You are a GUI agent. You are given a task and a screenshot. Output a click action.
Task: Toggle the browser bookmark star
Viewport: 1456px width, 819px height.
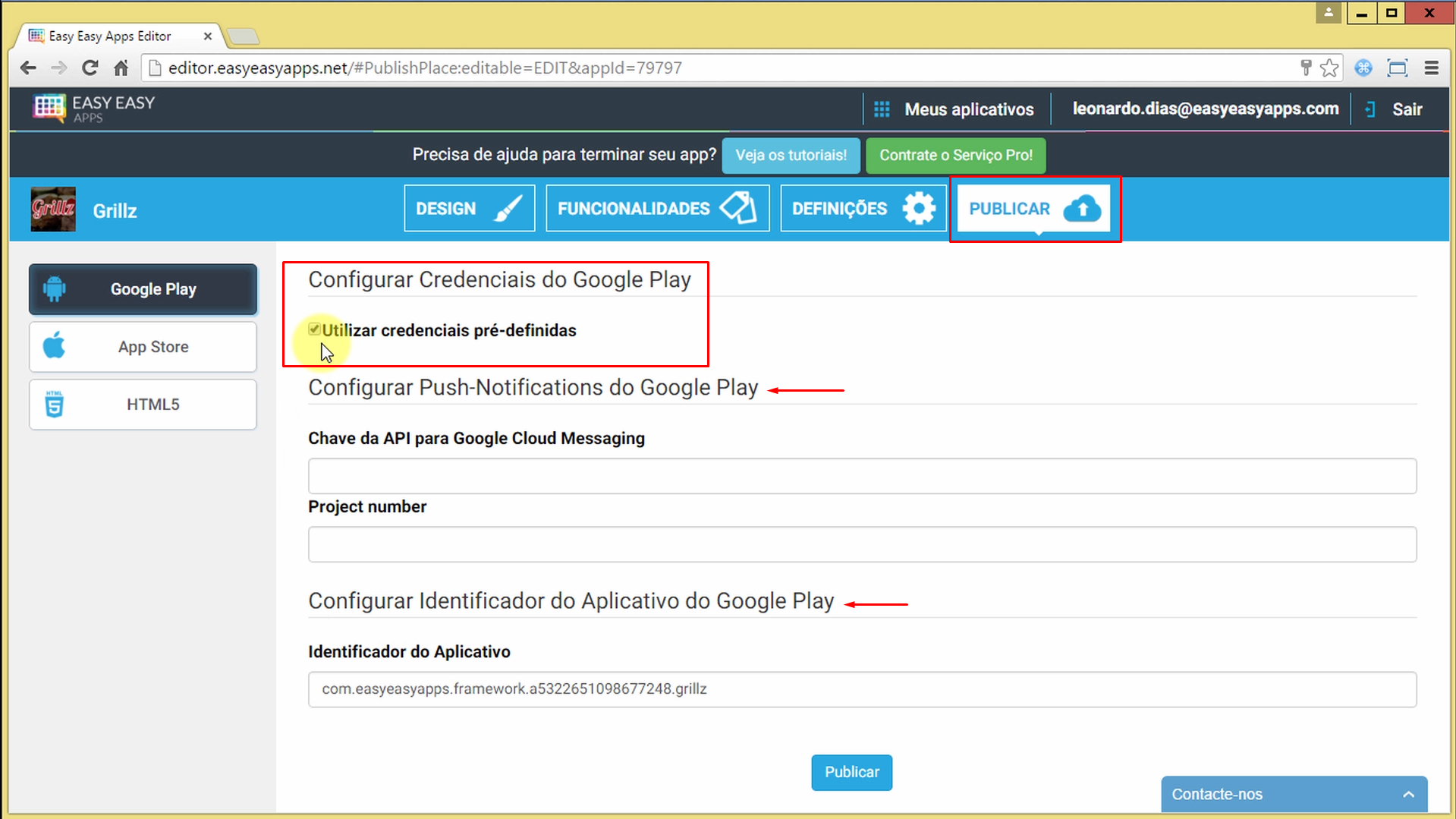click(x=1329, y=68)
